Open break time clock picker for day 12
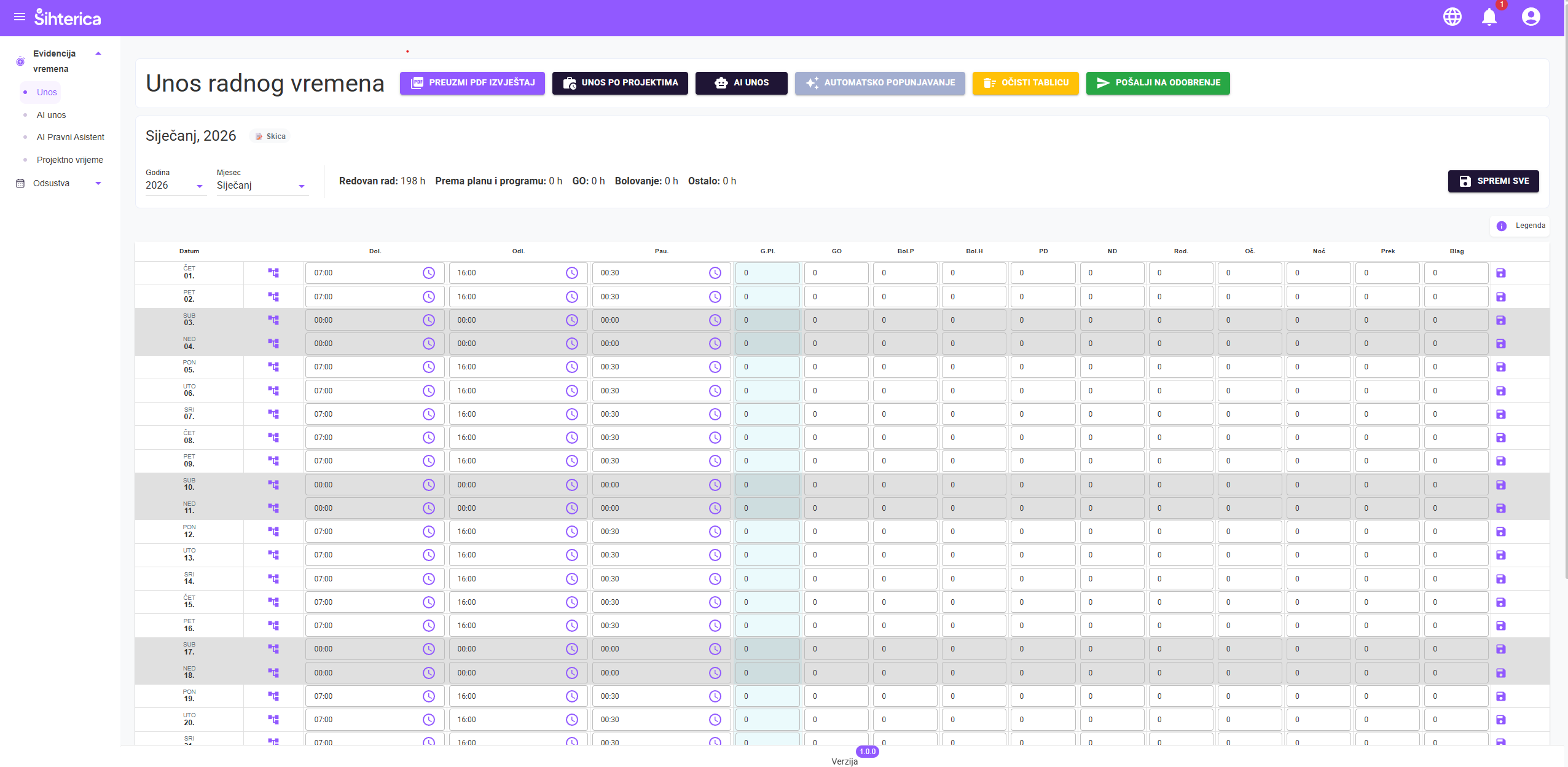The height and width of the screenshot is (767, 1568). (x=715, y=532)
